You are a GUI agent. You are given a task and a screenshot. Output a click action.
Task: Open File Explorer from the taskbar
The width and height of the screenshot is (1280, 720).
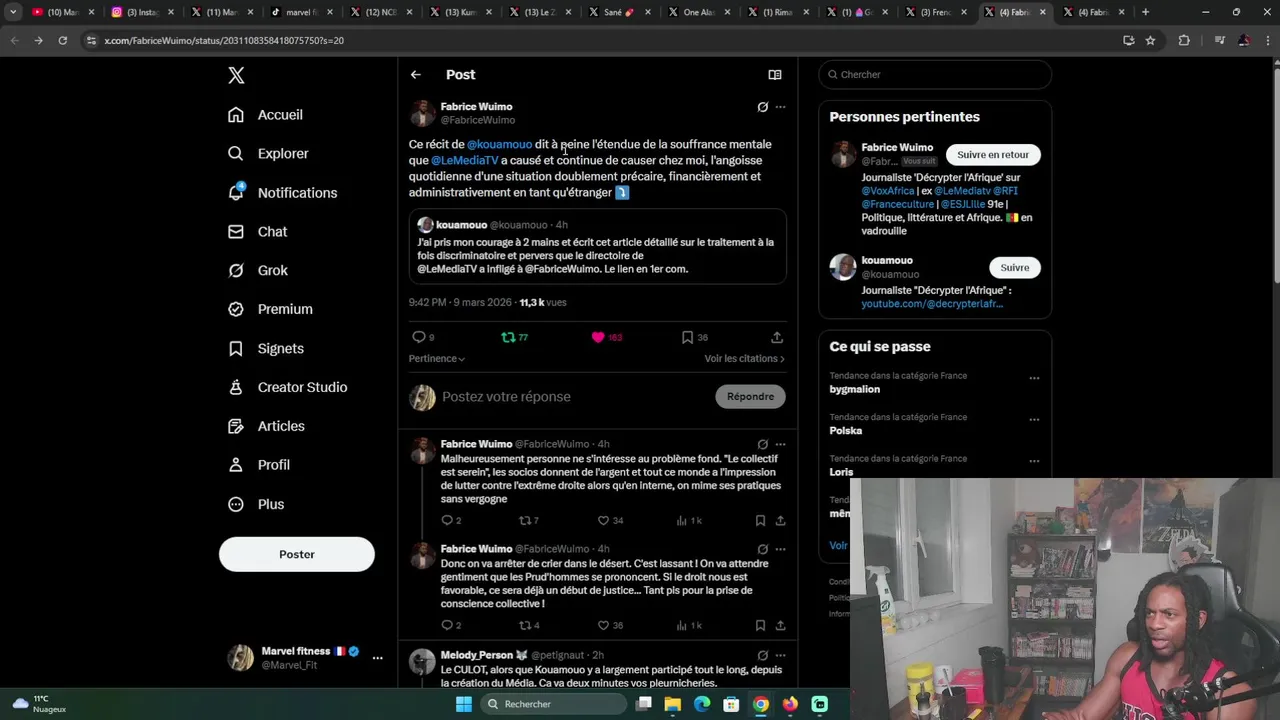click(673, 704)
